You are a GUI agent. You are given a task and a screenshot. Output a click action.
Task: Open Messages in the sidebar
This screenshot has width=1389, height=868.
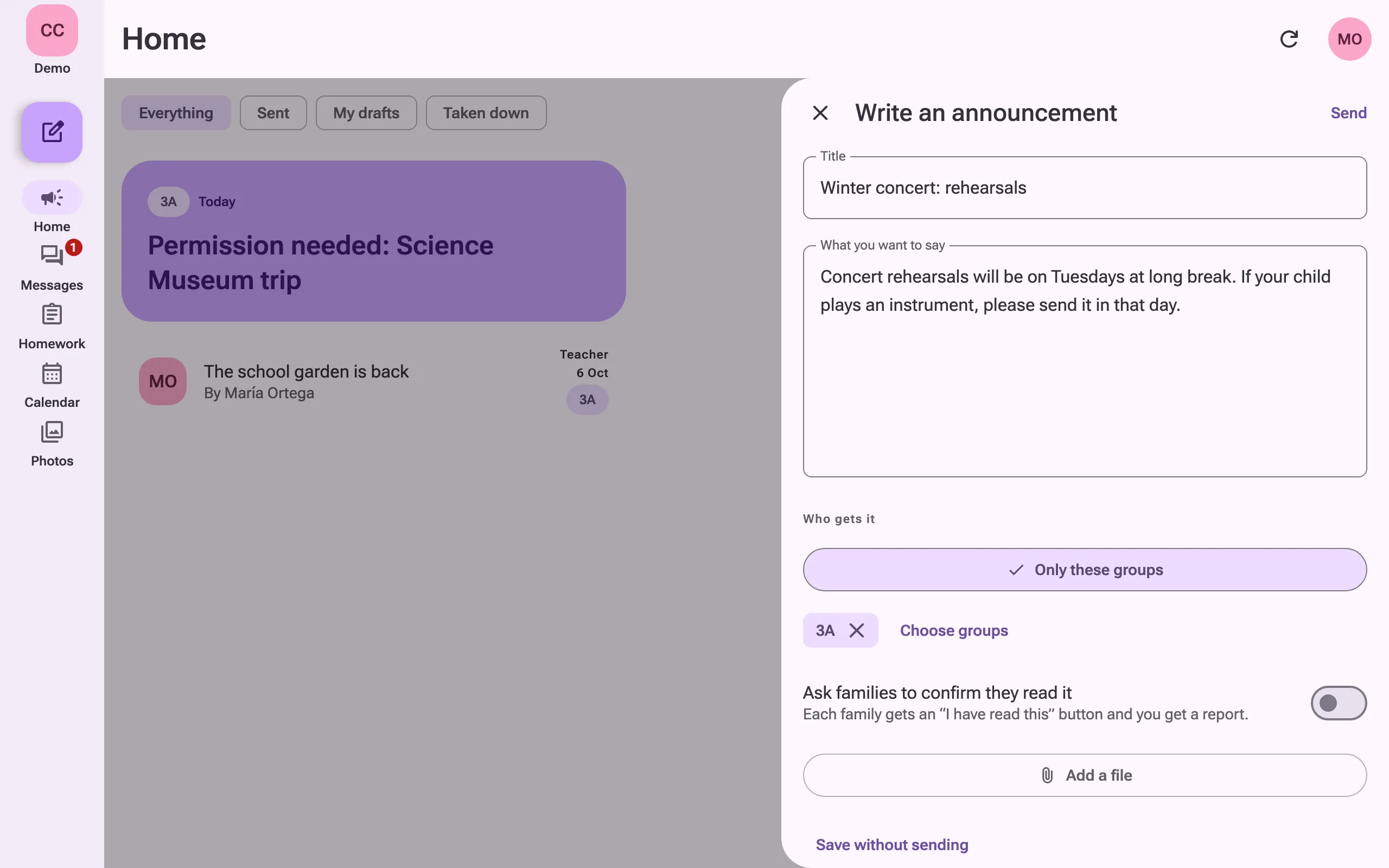pyautogui.click(x=52, y=267)
